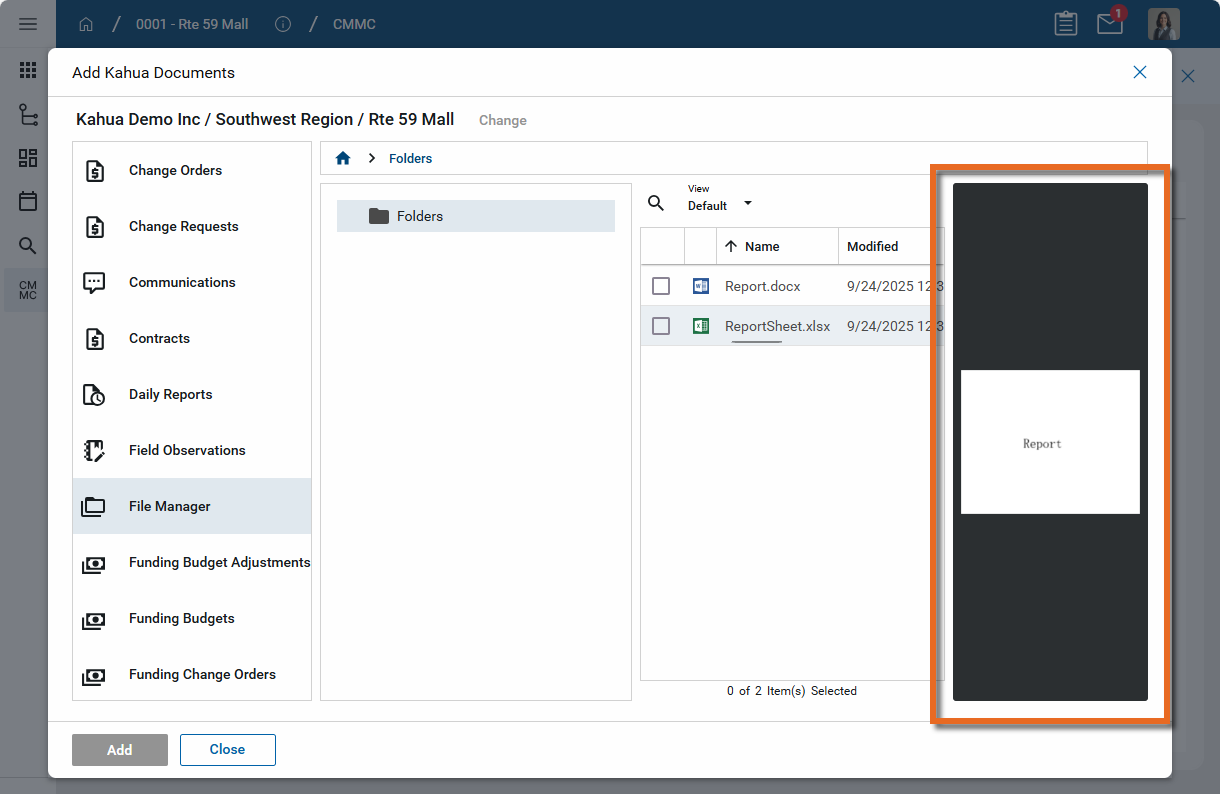The image size is (1220, 794).
Task: Click the user profile avatar
Action: (x=1163, y=24)
